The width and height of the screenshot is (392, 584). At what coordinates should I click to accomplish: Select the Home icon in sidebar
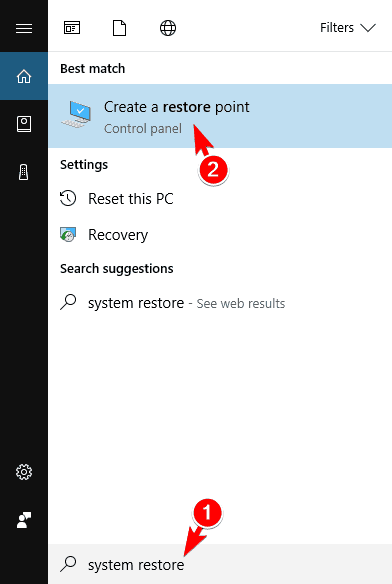[x=24, y=76]
